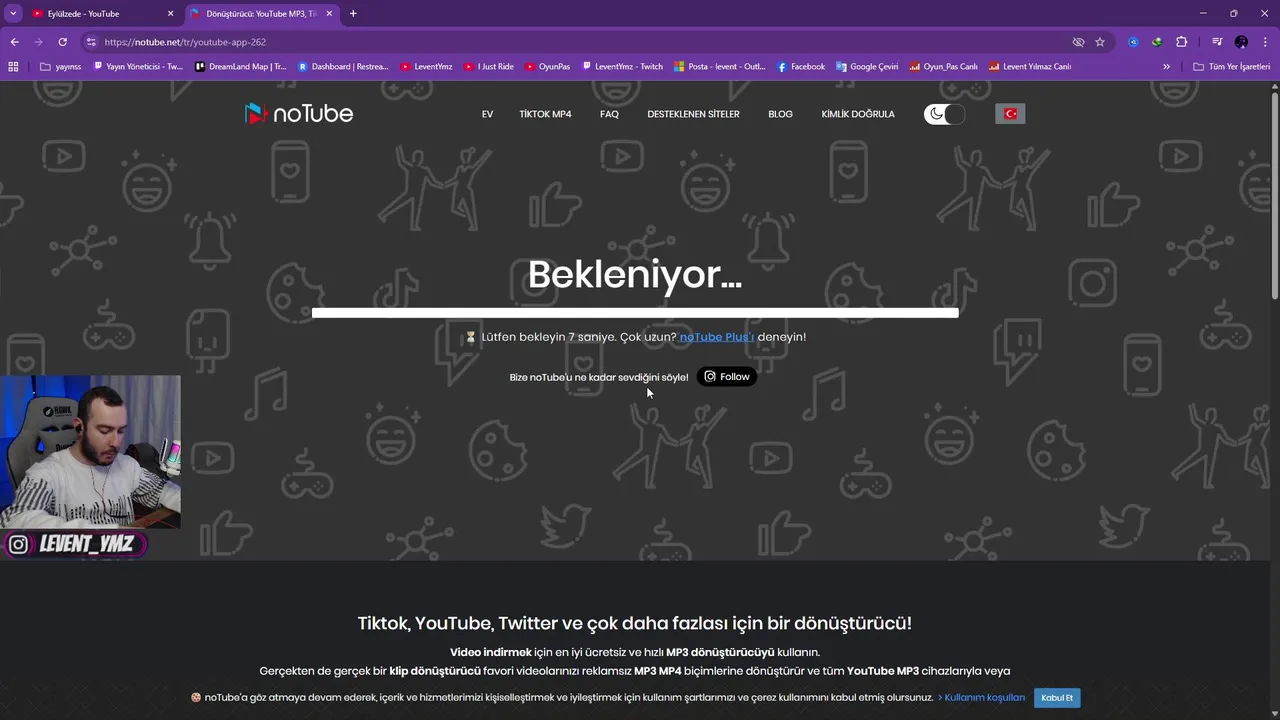Open Posta - levent Outlook bookmark

coord(720,67)
